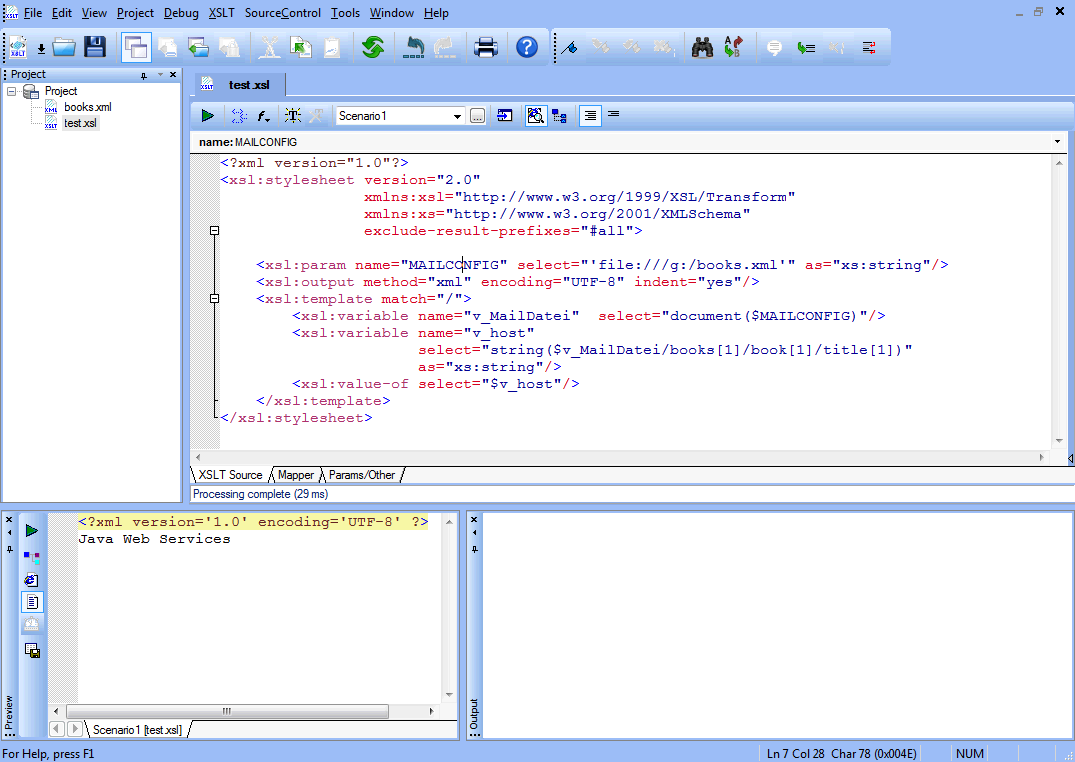Click the editor vertical scrollbar down arrow
The image size is (1075, 762).
pyautogui.click(x=1059, y=441)
